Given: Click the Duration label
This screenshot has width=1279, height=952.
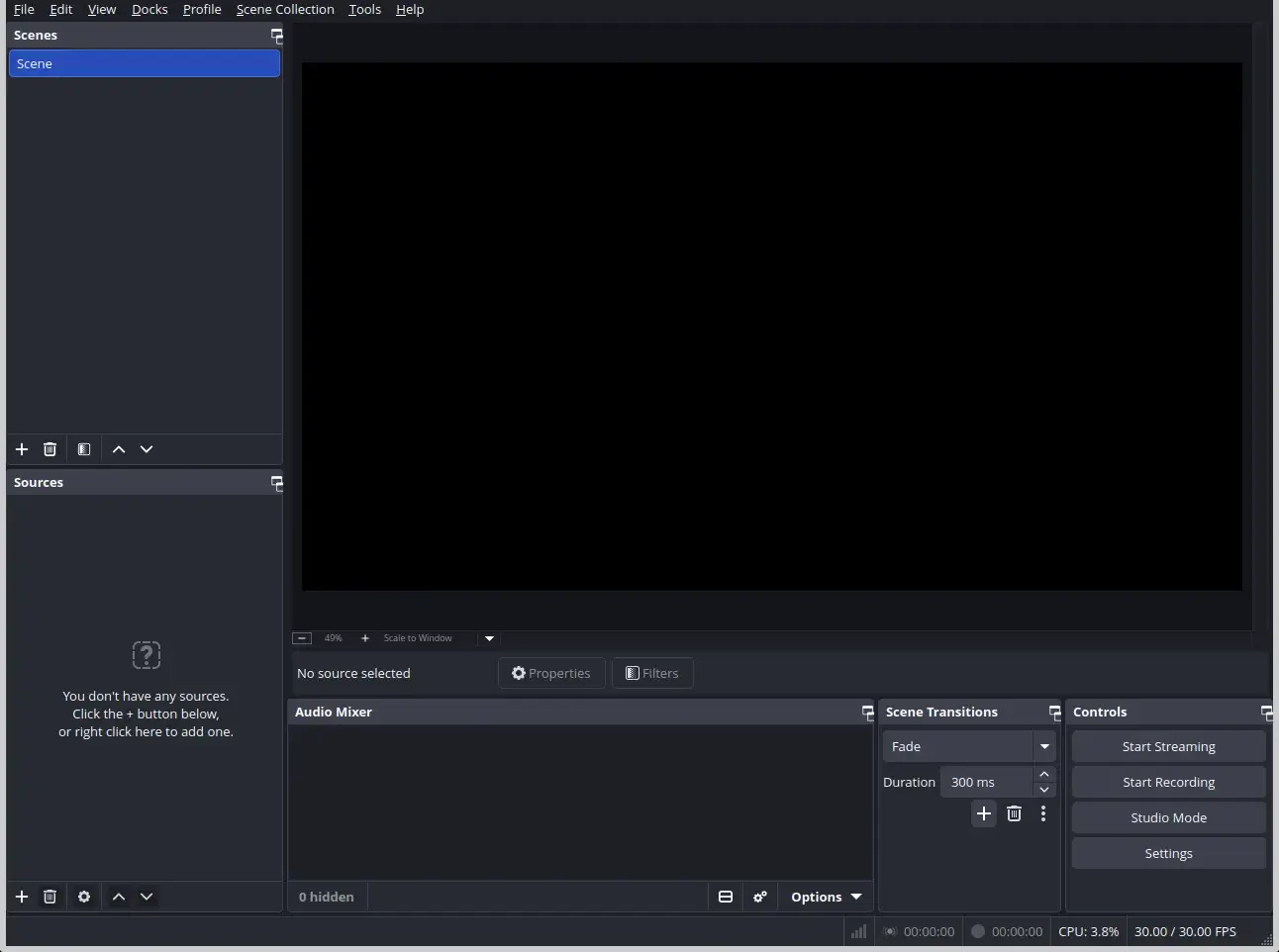Looking at the screenshot, I should click(x=909, y=782).
